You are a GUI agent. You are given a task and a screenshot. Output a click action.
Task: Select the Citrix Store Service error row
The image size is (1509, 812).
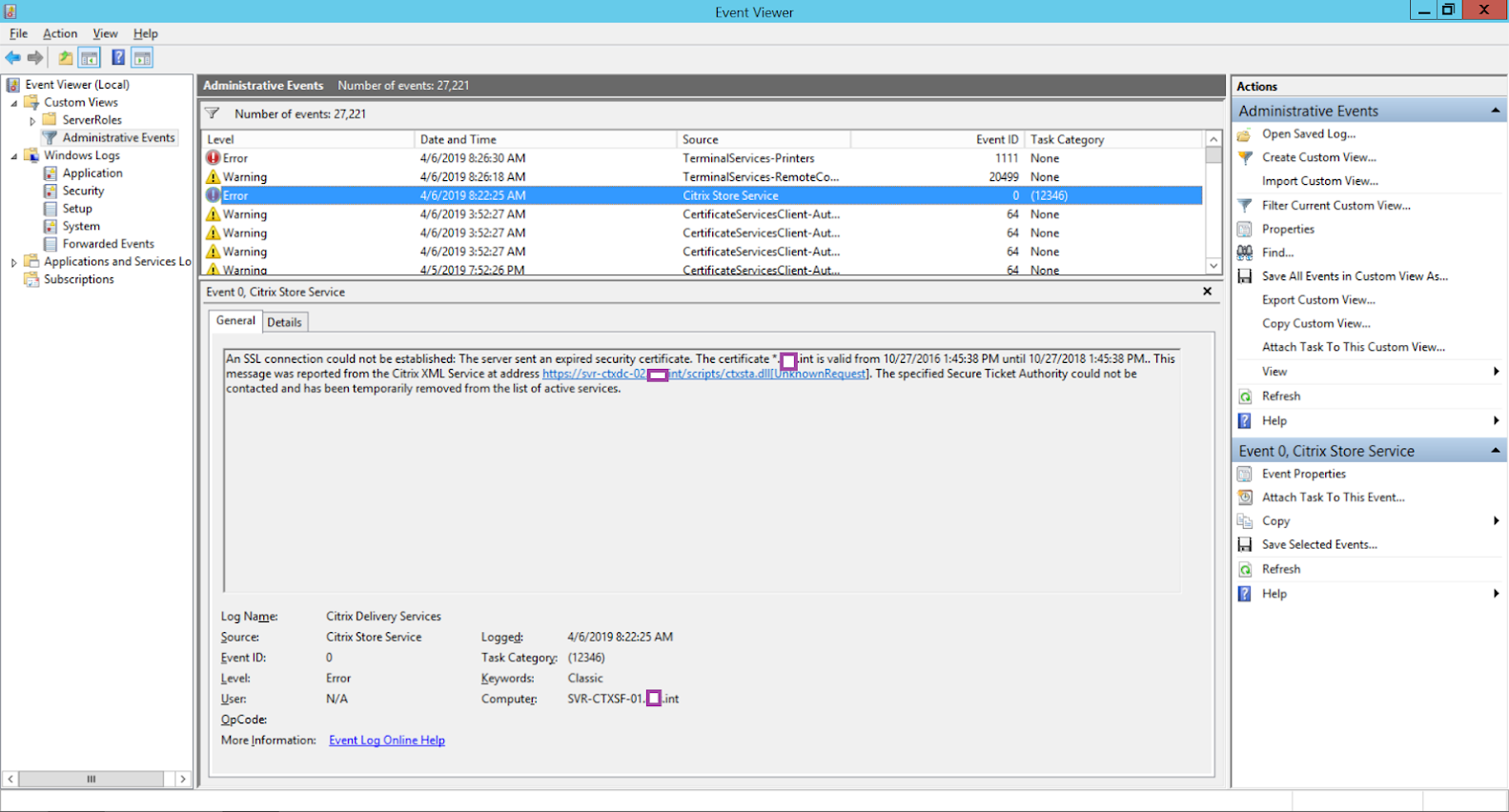pyautogui.click(x=704, y=195)
